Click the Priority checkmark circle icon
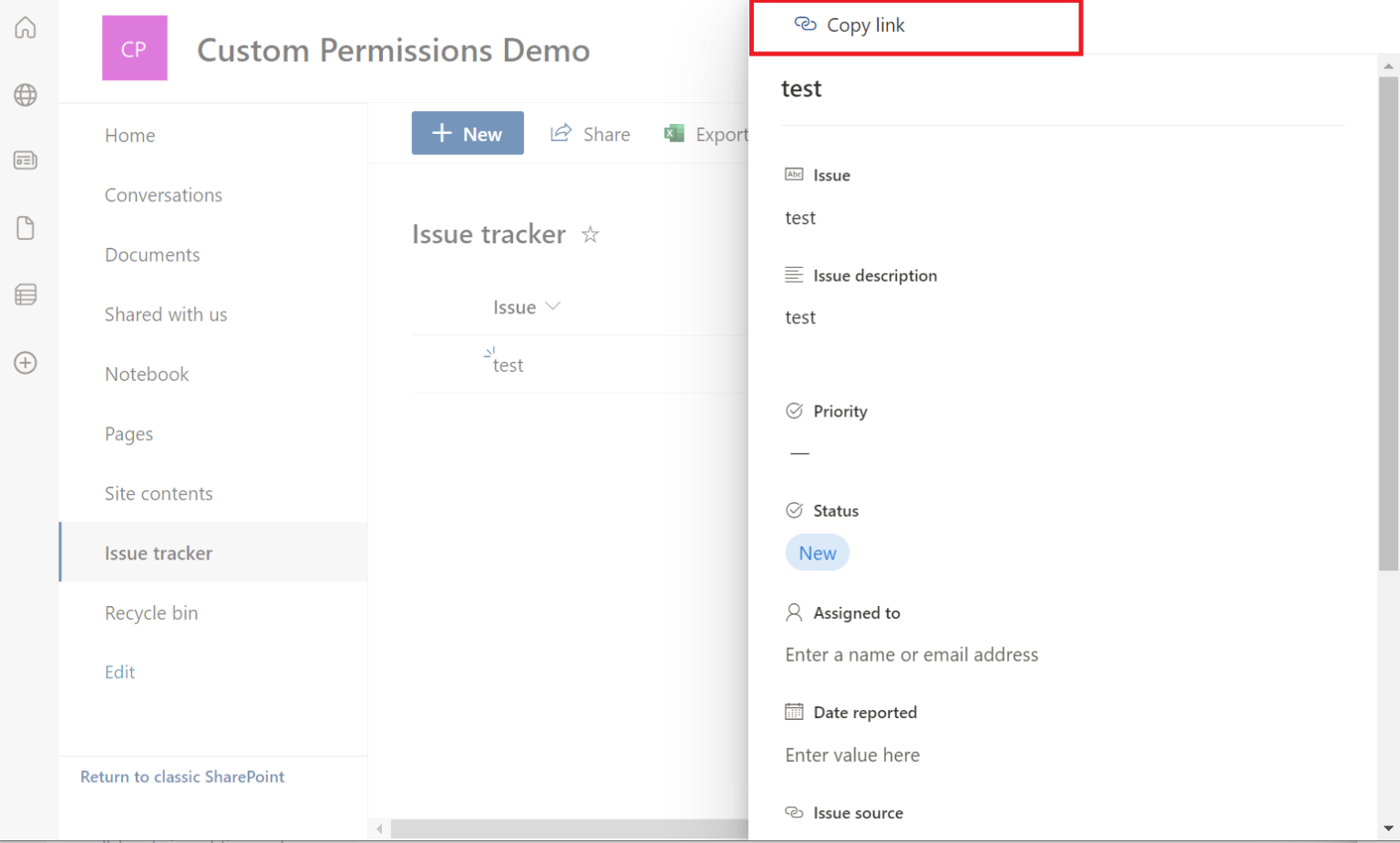 [794, 410]
